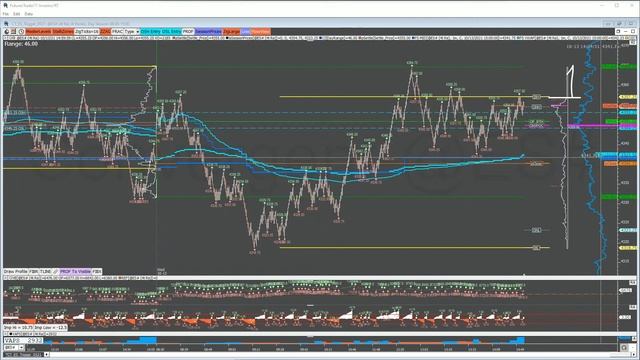Click the cyan DSL Entry button

pyautogui.click(x=171, y=31)
